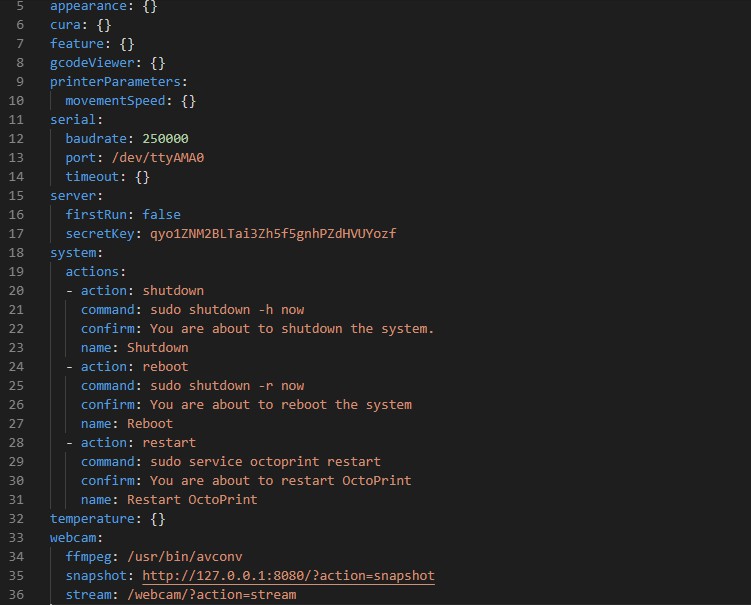This screenshot has width=751, height=605.
Task: Click the movementSpeed key
Action: tap(119, 101)
